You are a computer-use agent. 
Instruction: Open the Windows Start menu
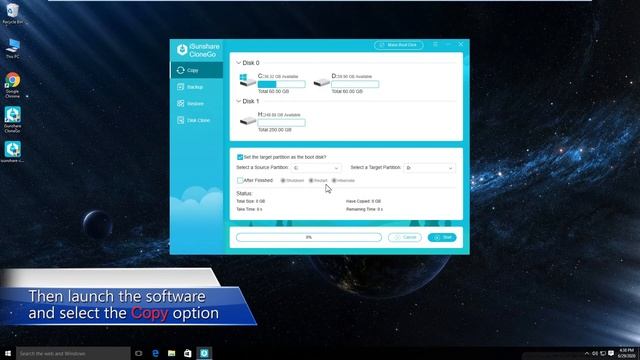[8, 353]
